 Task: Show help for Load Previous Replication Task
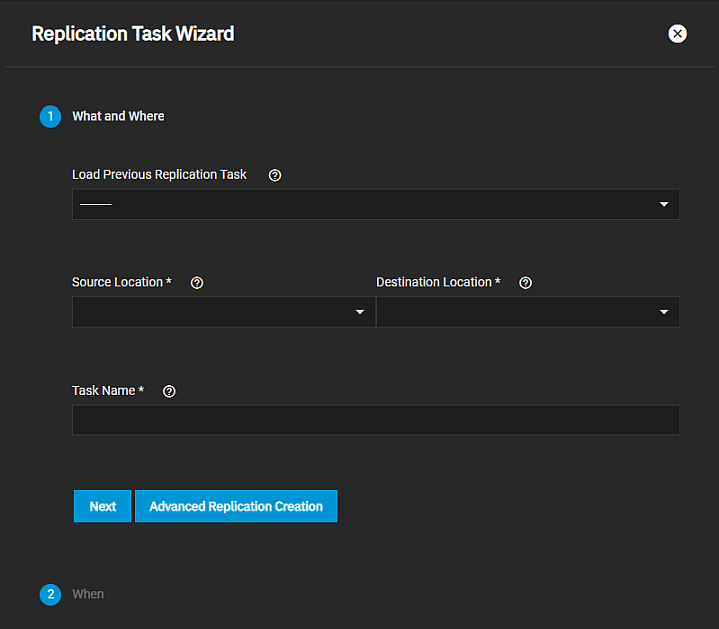[275, 175]
